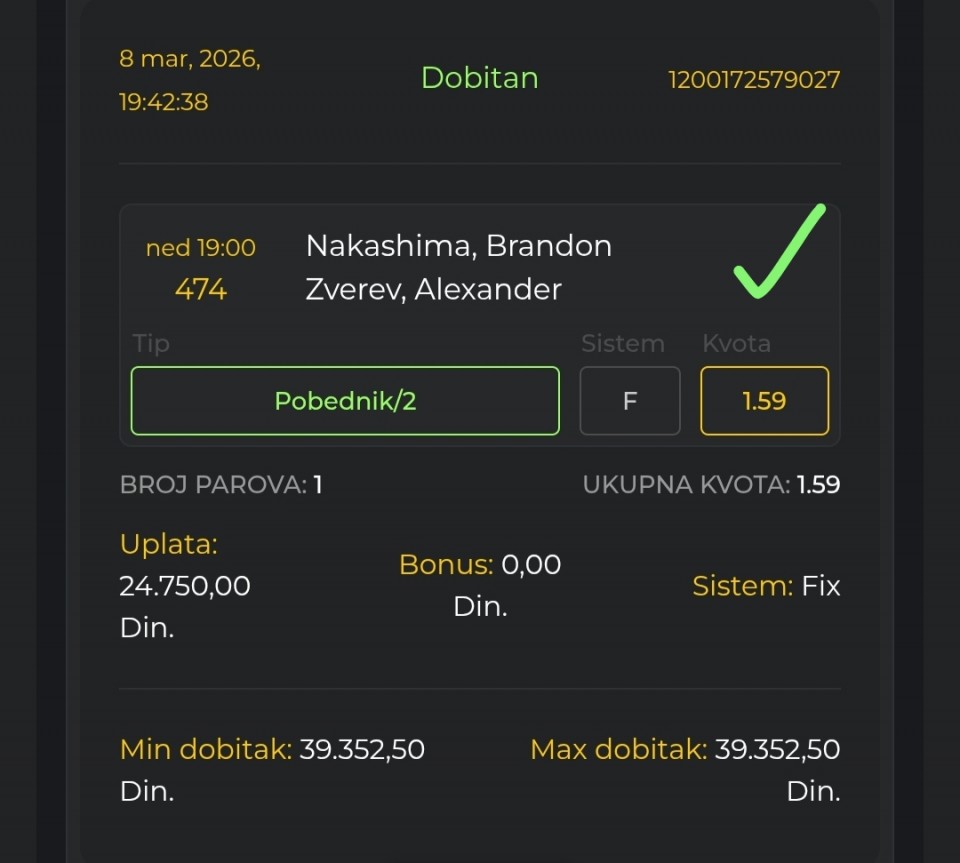The width and height of the screenshot is (960, 863).
Task: Tap the BROJ PAROVA count
Action: point(221,485)
